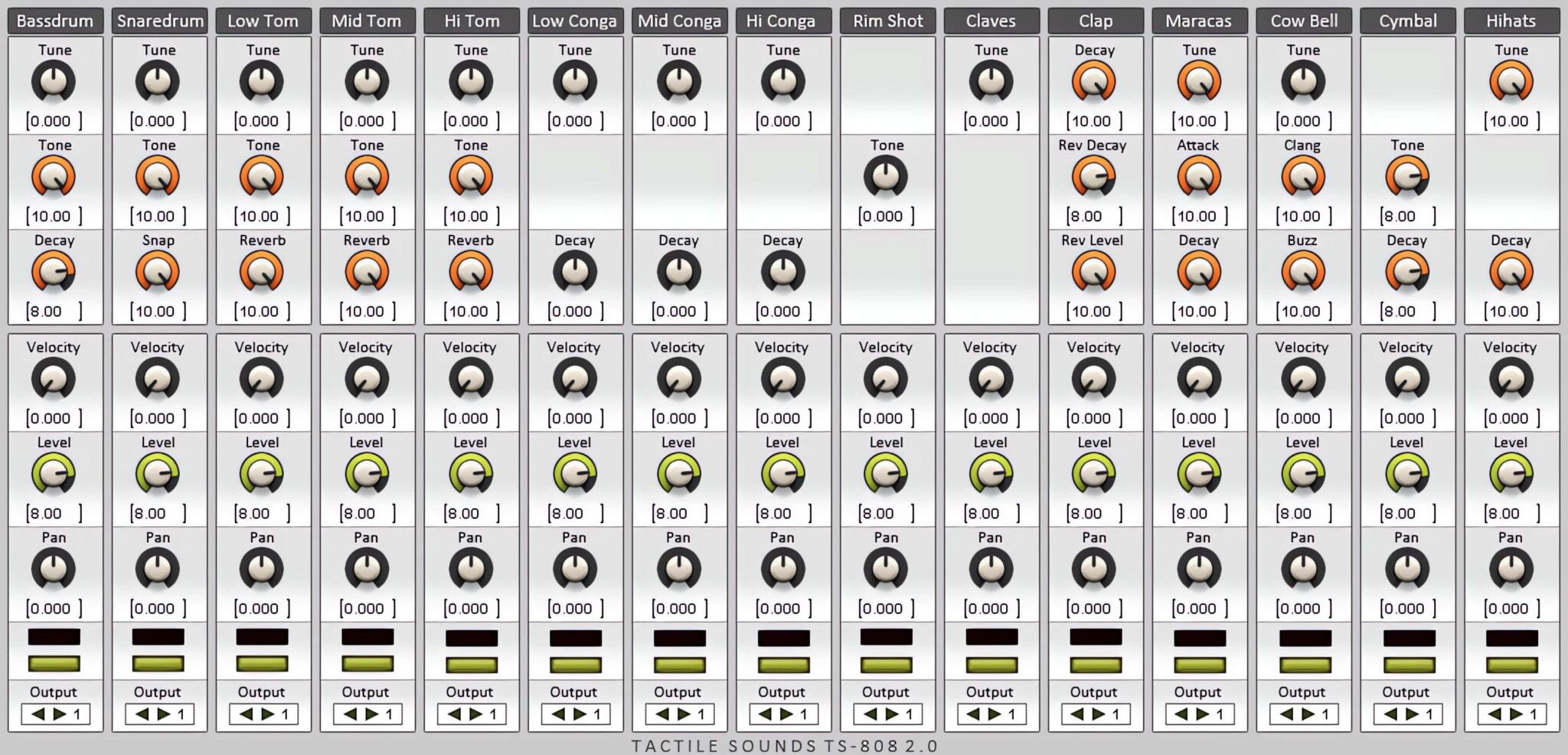This screenshot has width=1568, height=755.
Task: Click the Cymbal Tone knob
Action: [1406, 175]
